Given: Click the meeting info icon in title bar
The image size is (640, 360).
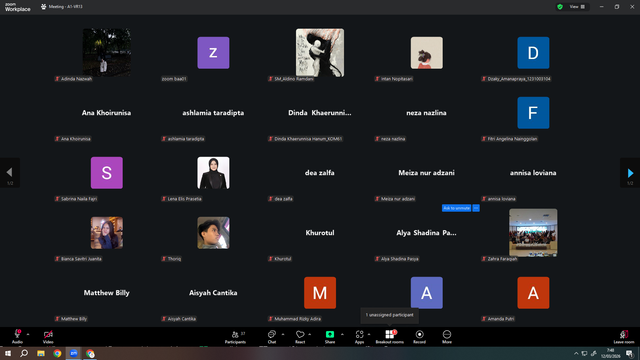Looking at the screenshot, I should click(44, 7).
